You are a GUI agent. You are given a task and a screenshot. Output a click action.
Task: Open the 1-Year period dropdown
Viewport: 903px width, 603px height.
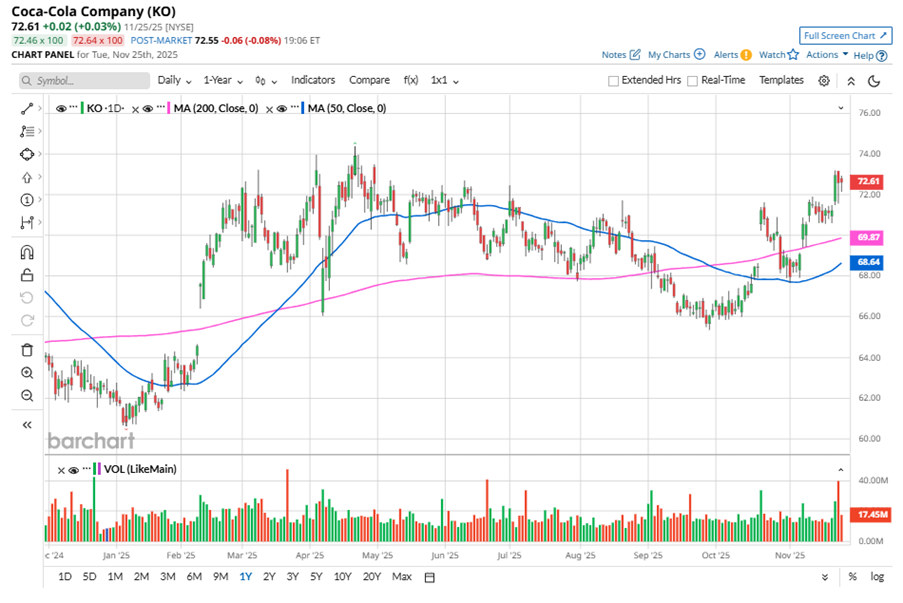[223, 81]
